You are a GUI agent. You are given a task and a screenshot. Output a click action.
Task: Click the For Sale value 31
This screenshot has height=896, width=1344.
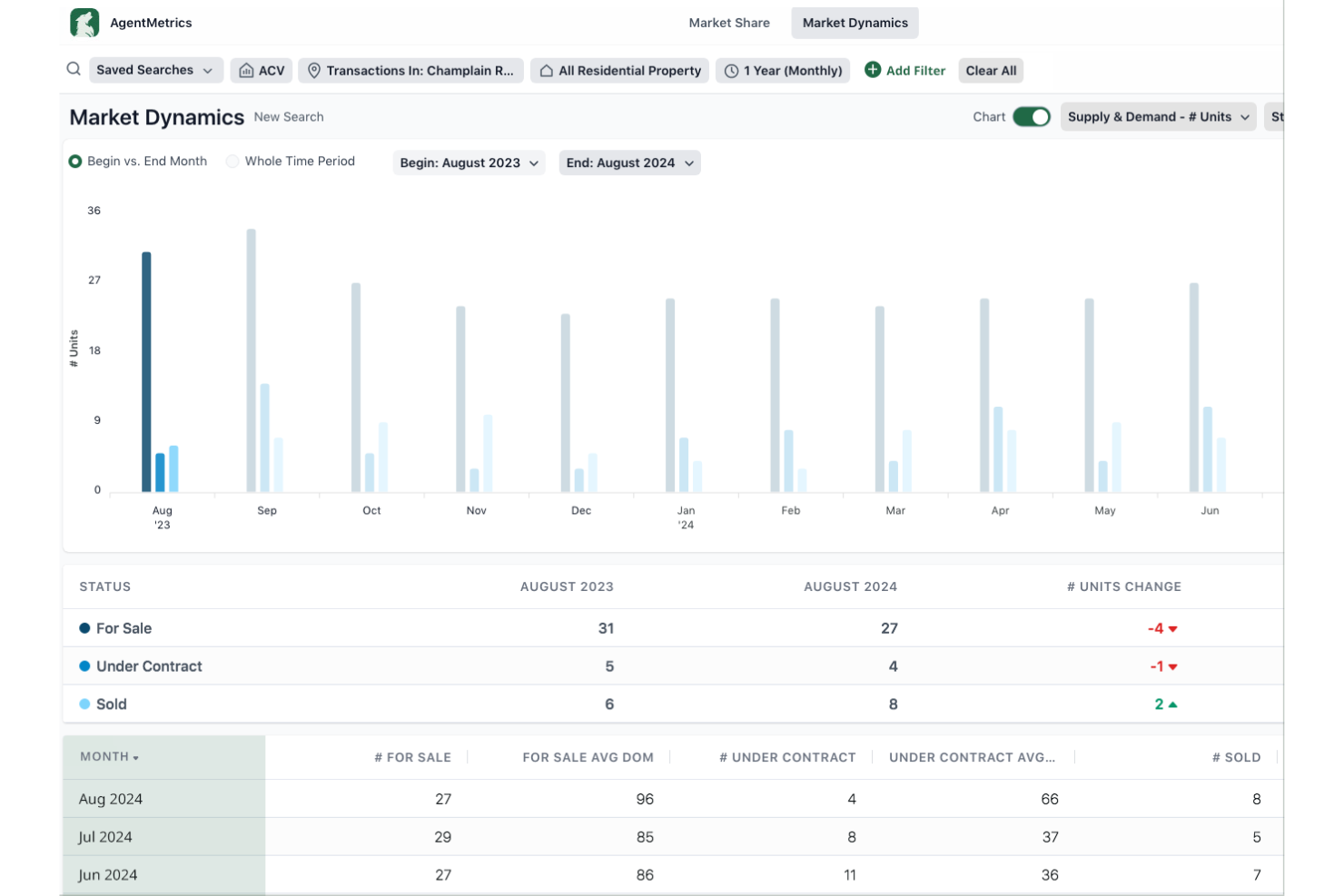pyautogui.click(x=606, y=629)
